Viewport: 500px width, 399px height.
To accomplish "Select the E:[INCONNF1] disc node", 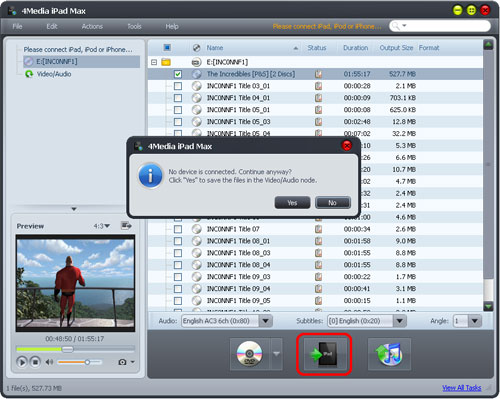I will click(x=81, y=62).
